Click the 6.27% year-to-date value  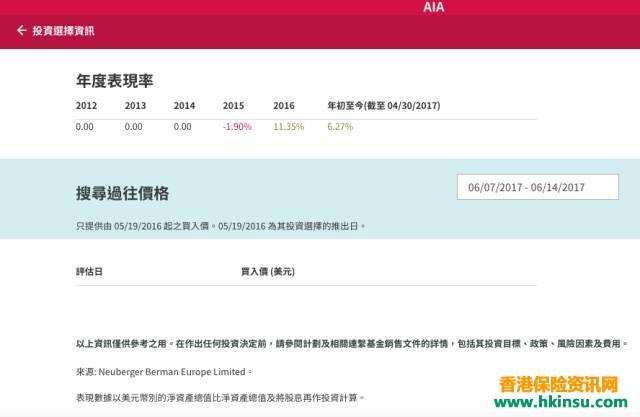click(340, 126)
